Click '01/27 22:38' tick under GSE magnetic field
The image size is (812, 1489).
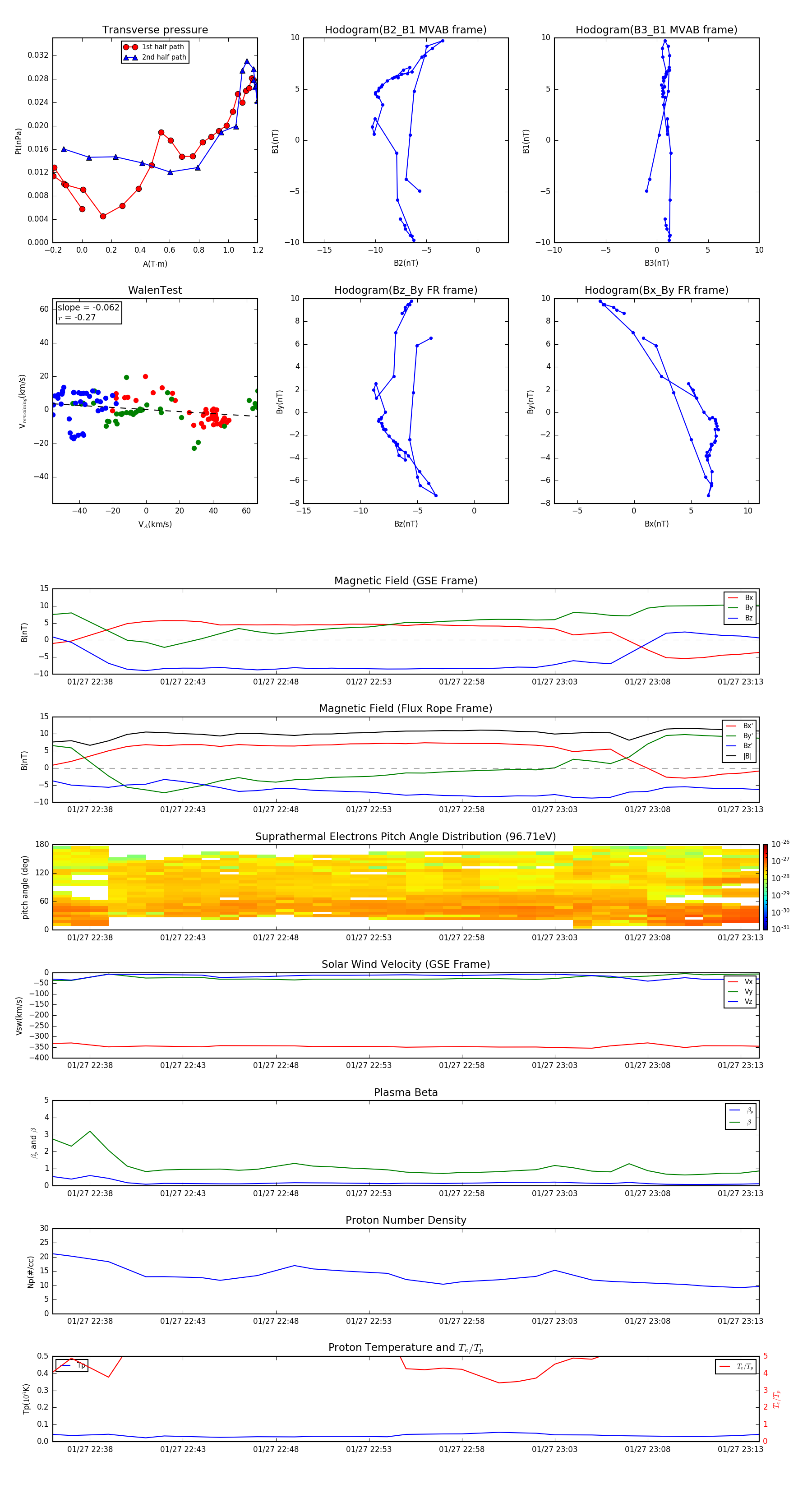(x=90, y=682)
